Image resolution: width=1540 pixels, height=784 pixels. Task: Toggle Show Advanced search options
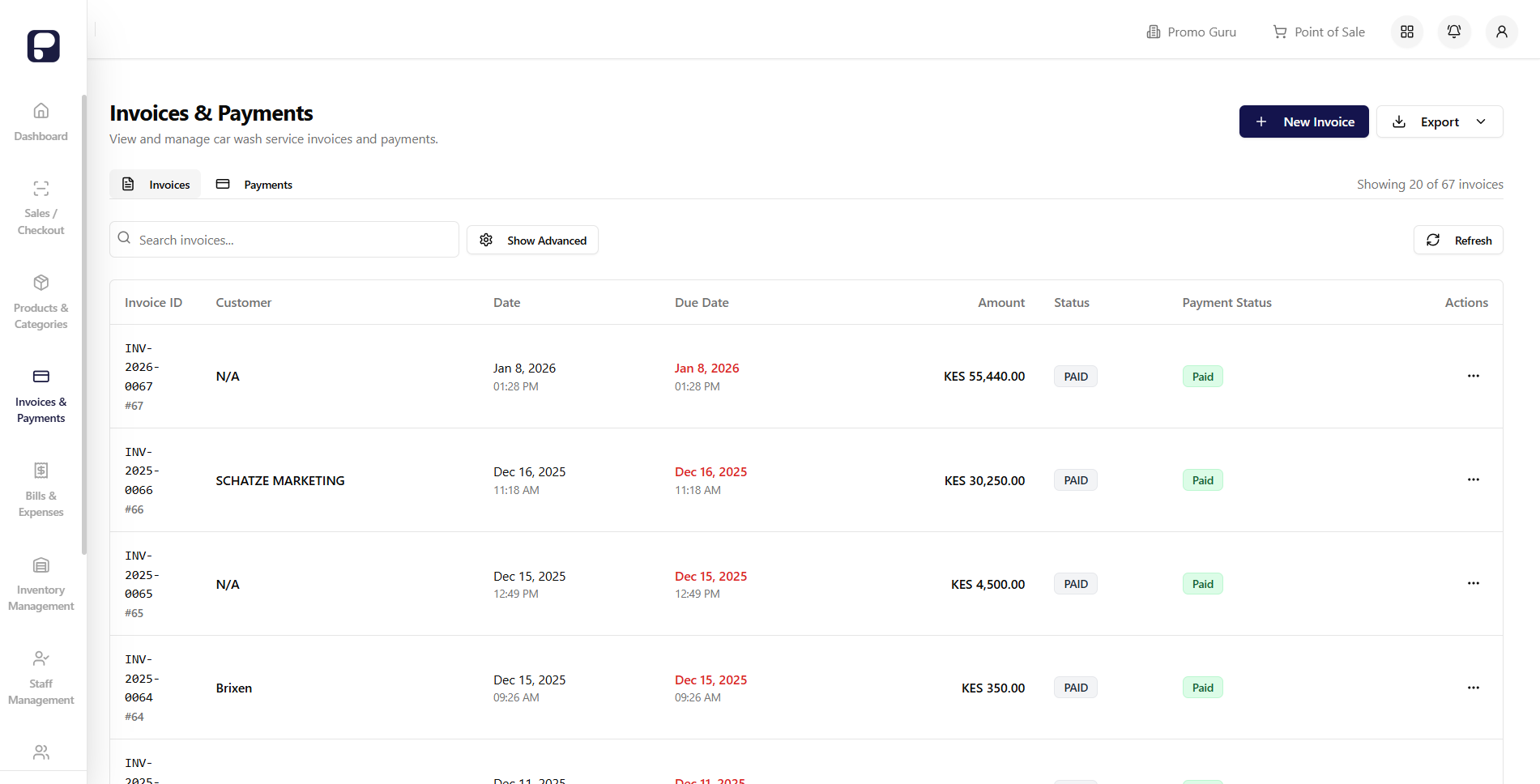click(532, 240)
